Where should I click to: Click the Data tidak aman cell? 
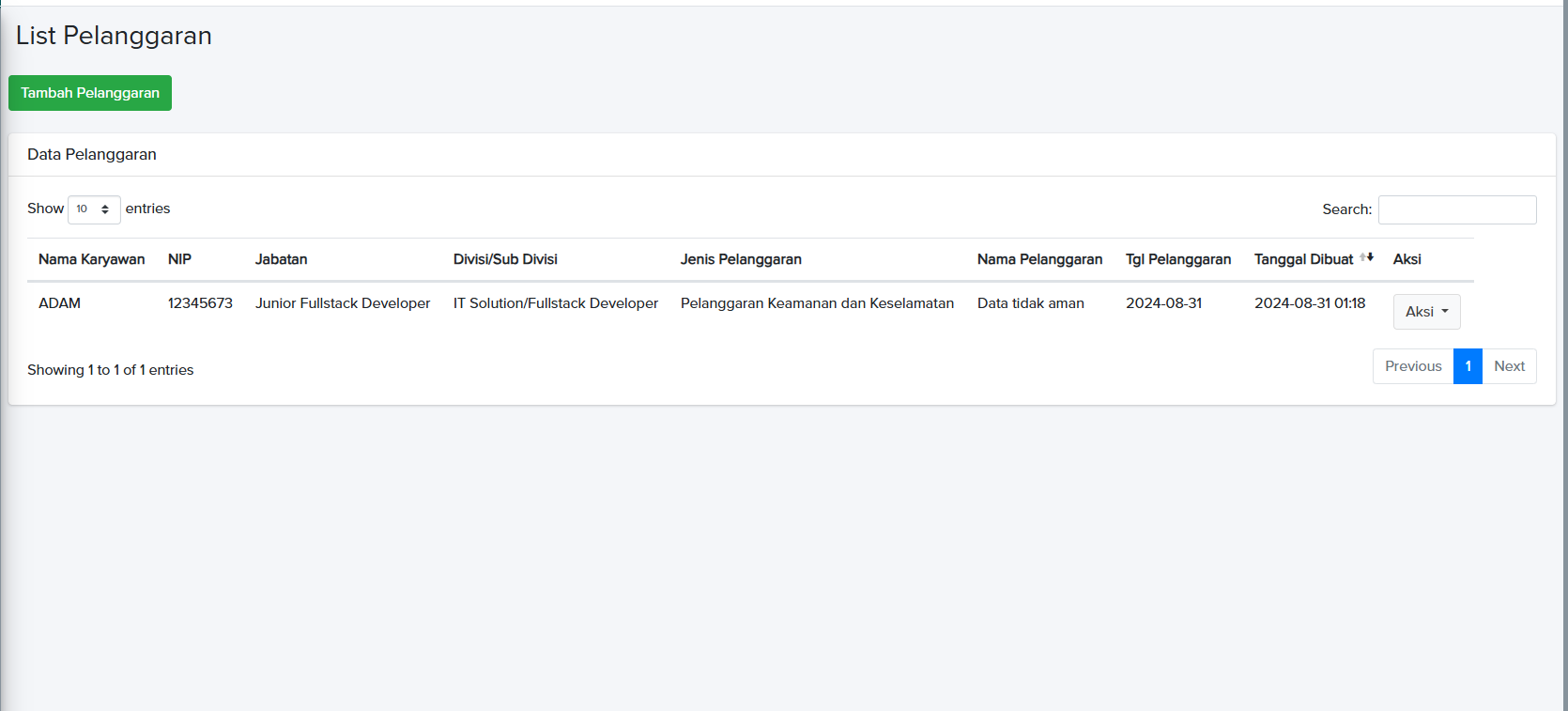pyautogui.click(x=1030, y=303)
